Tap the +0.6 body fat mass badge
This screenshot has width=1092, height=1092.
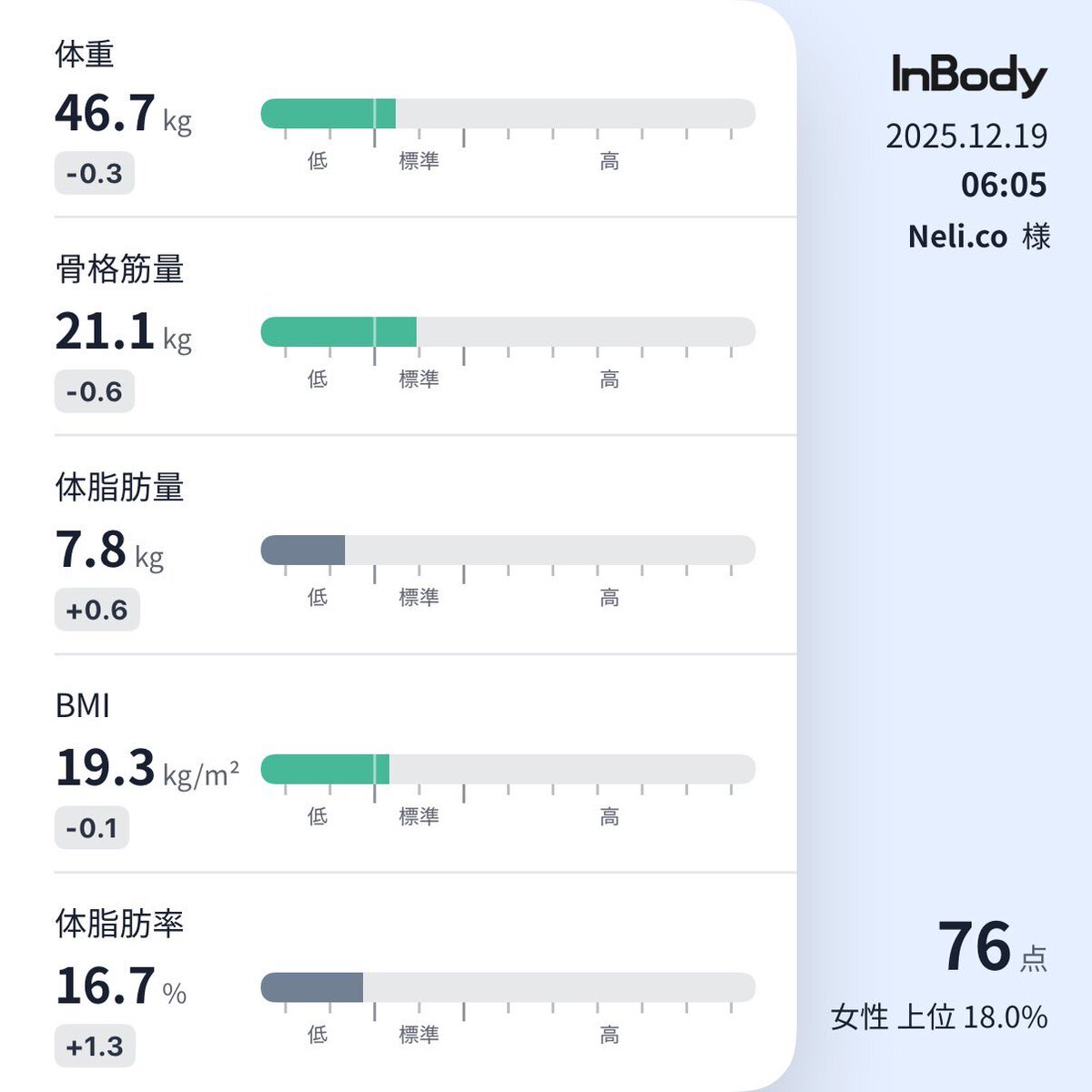(97, 611)
